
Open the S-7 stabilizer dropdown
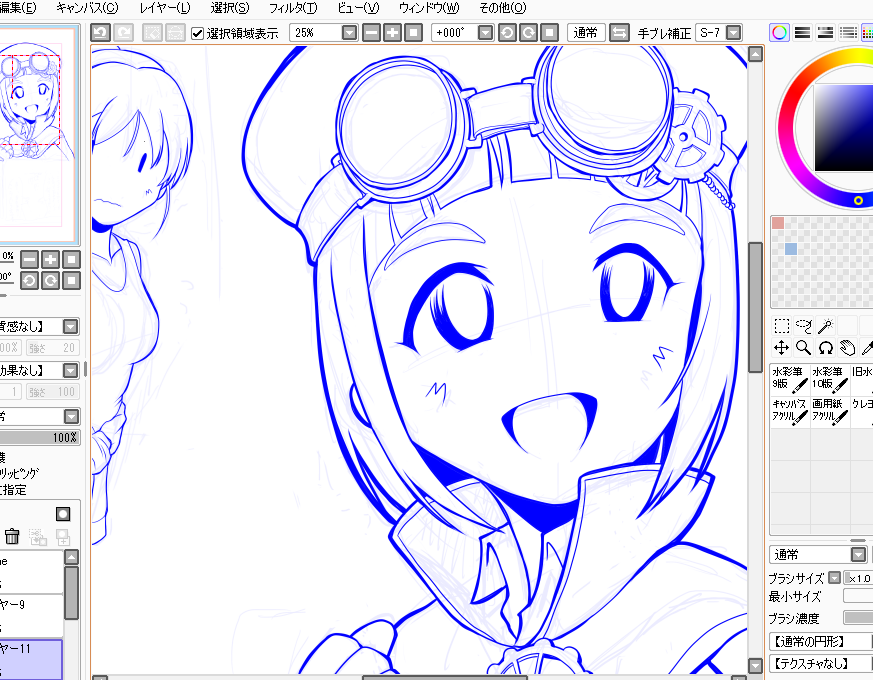[734, 33]
